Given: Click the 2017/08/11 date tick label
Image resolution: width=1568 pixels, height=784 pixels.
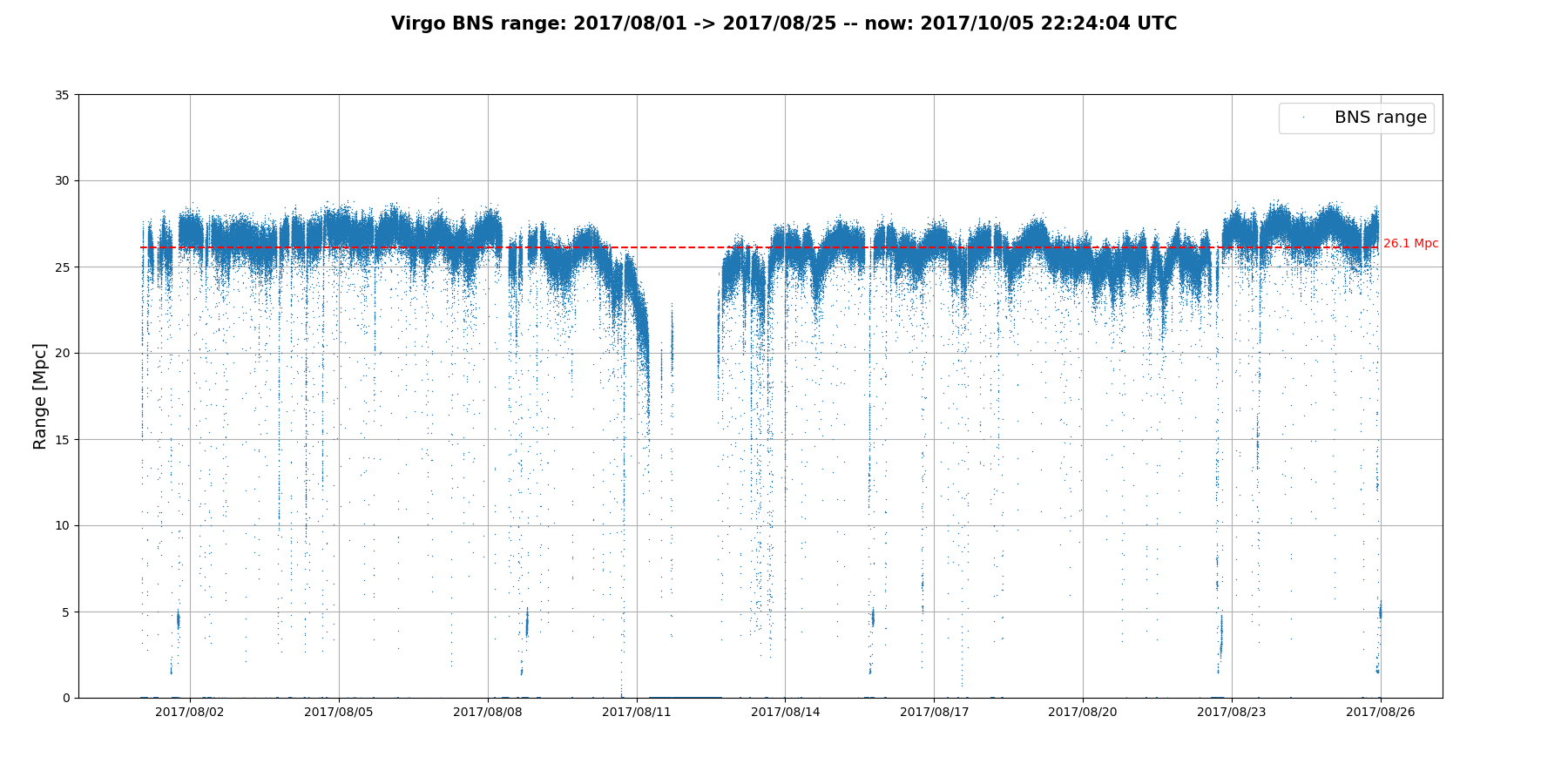Looking at the screenshot, I should point(637,713).
